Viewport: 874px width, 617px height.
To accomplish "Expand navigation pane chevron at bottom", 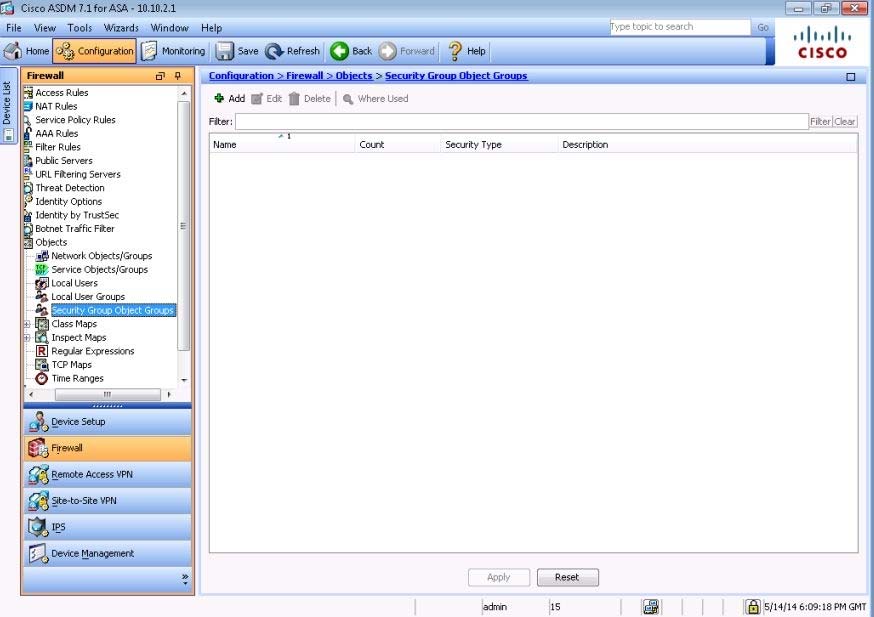I will [184, 578].
